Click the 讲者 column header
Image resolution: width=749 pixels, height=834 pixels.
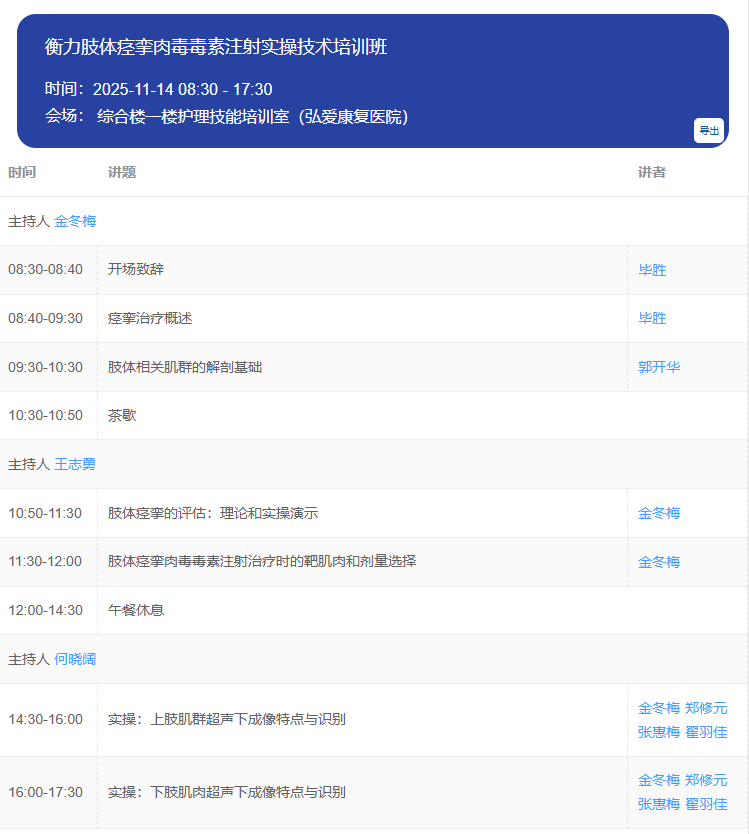point(652,172)
